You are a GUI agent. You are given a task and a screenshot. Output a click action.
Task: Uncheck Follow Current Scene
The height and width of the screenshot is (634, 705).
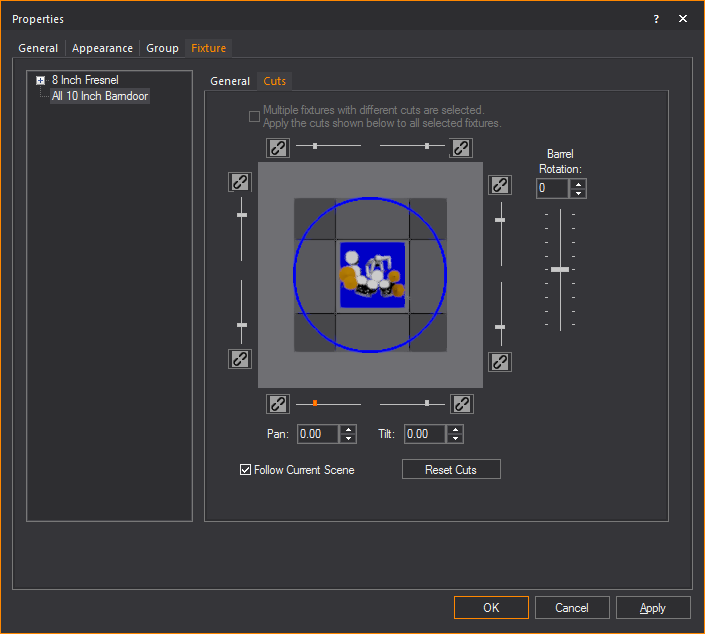(x=246, y=470)
